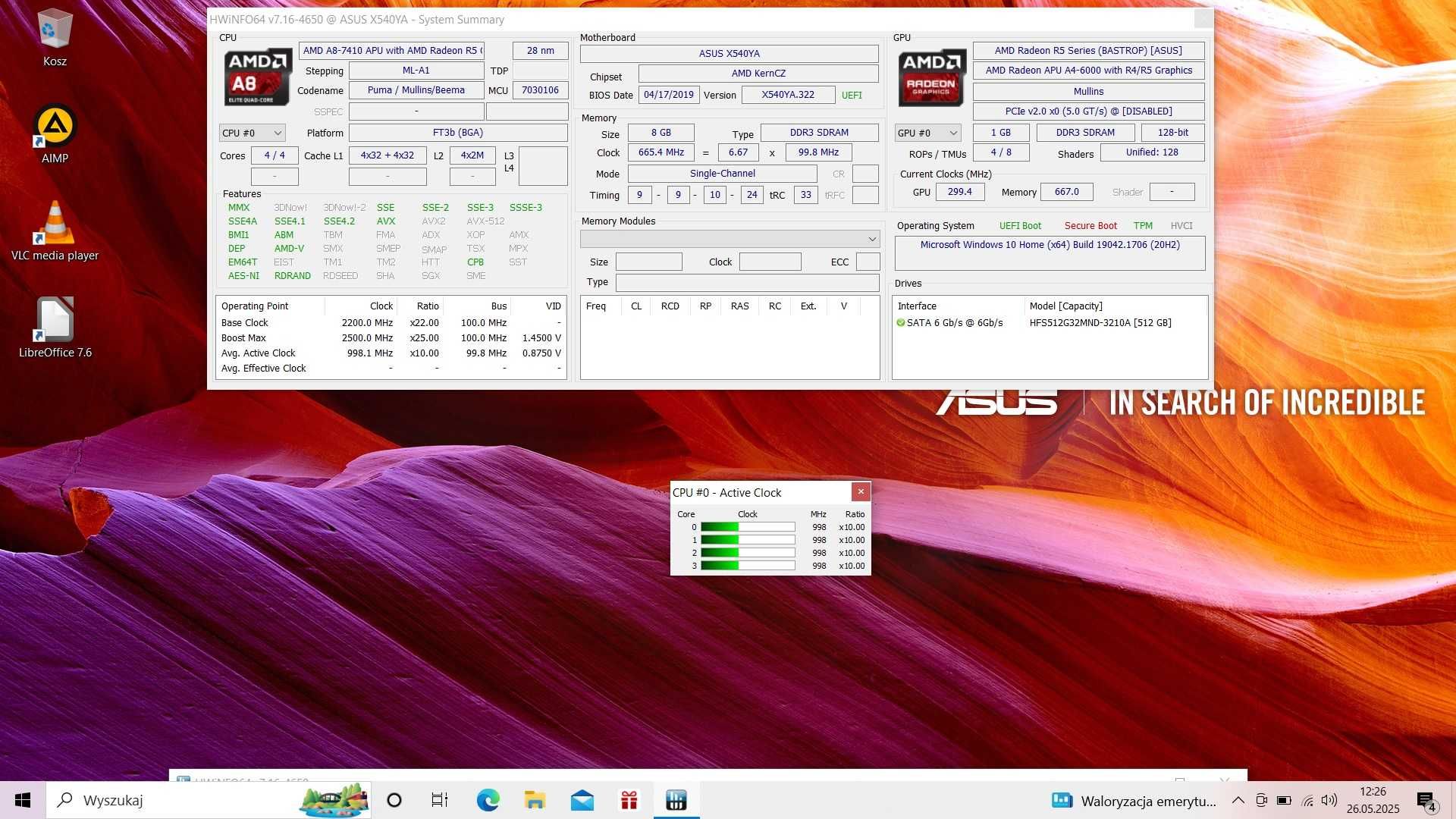Open the Mail app on taskbar
The width and height of the screenshot is (1456, 819).
click(x=582, y=800)
